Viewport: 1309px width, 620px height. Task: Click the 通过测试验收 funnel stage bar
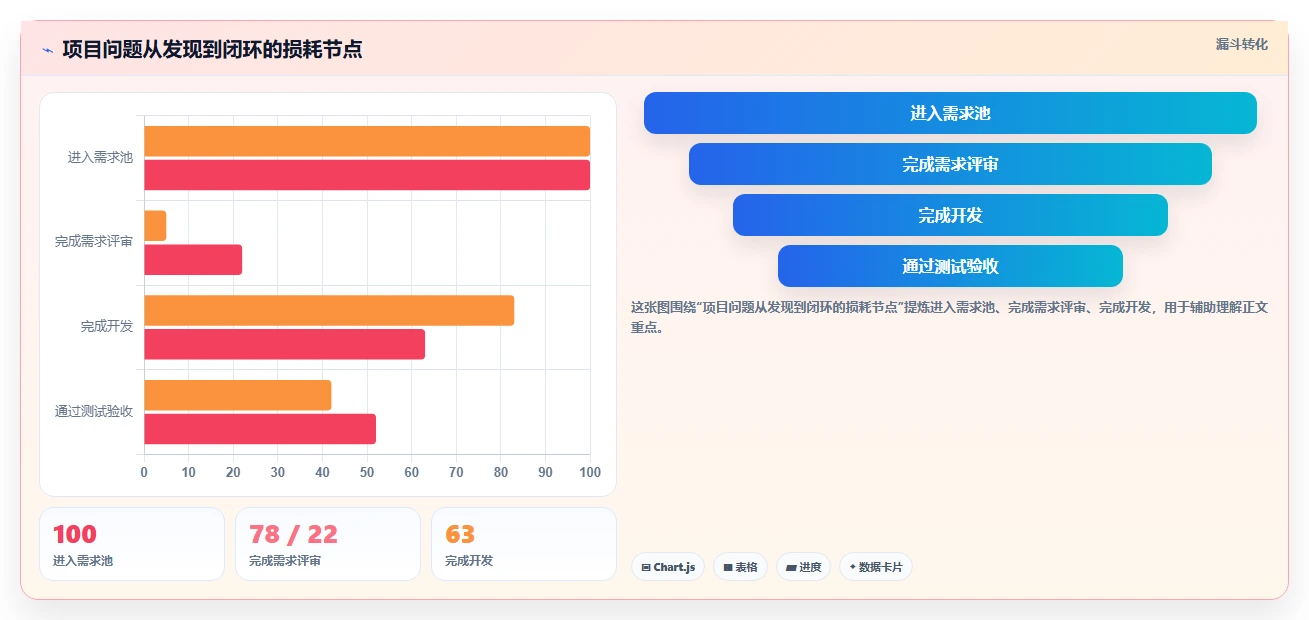950,266
